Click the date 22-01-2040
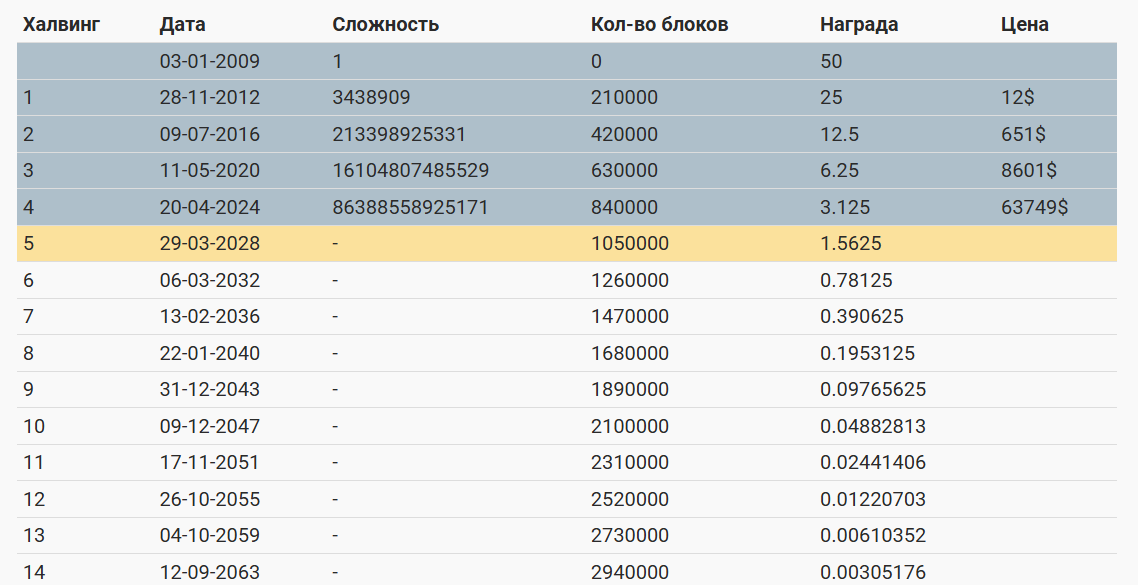The height and width of the screenshot is (585, 1138). [209, 354]
